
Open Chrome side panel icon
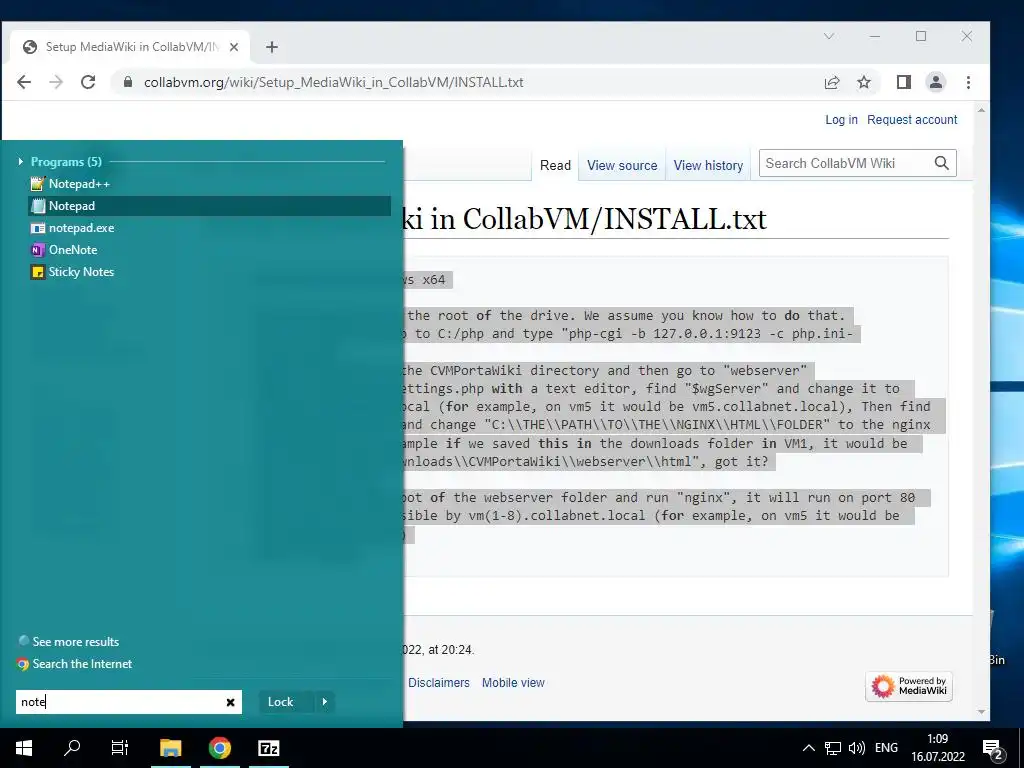pos(904,82)
